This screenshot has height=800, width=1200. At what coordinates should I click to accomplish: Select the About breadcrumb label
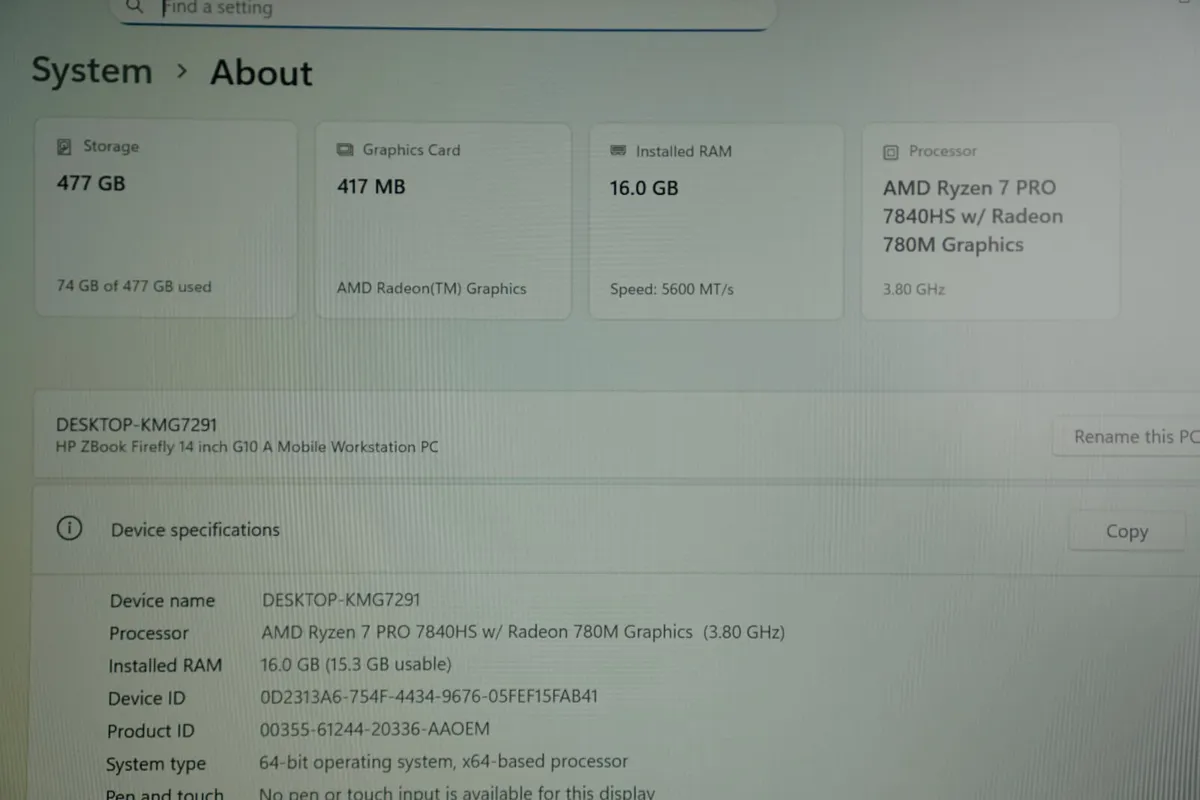[260, 72]
